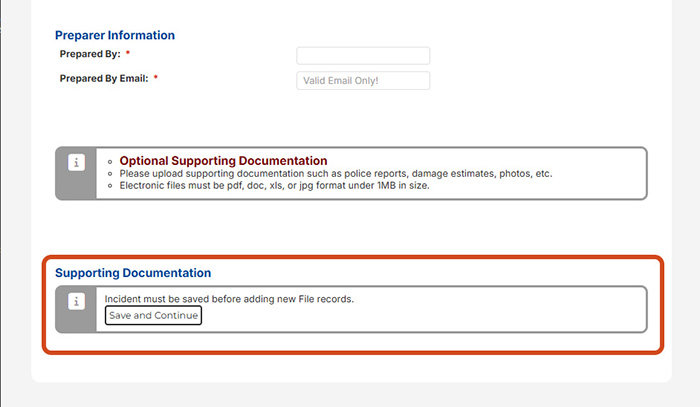Focus the Prepared By text field
The height and width of the screenshot is (407, 700).
pos(363,56)
